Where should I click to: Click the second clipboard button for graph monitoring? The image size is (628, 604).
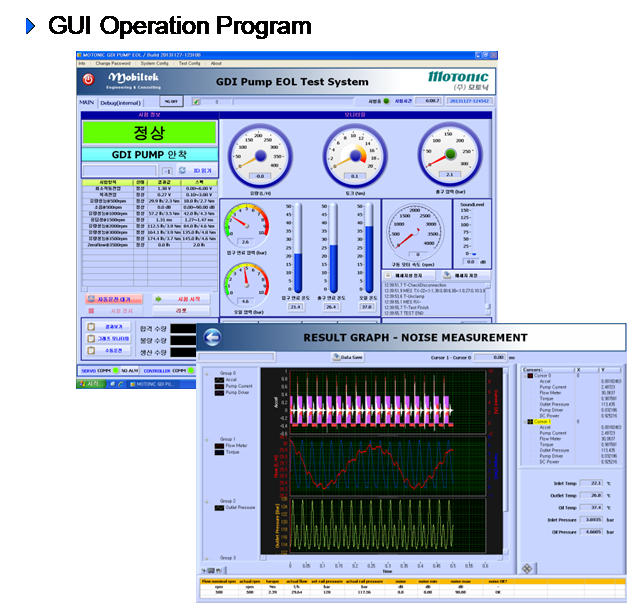pyautogui.click(x=108, y=339)
